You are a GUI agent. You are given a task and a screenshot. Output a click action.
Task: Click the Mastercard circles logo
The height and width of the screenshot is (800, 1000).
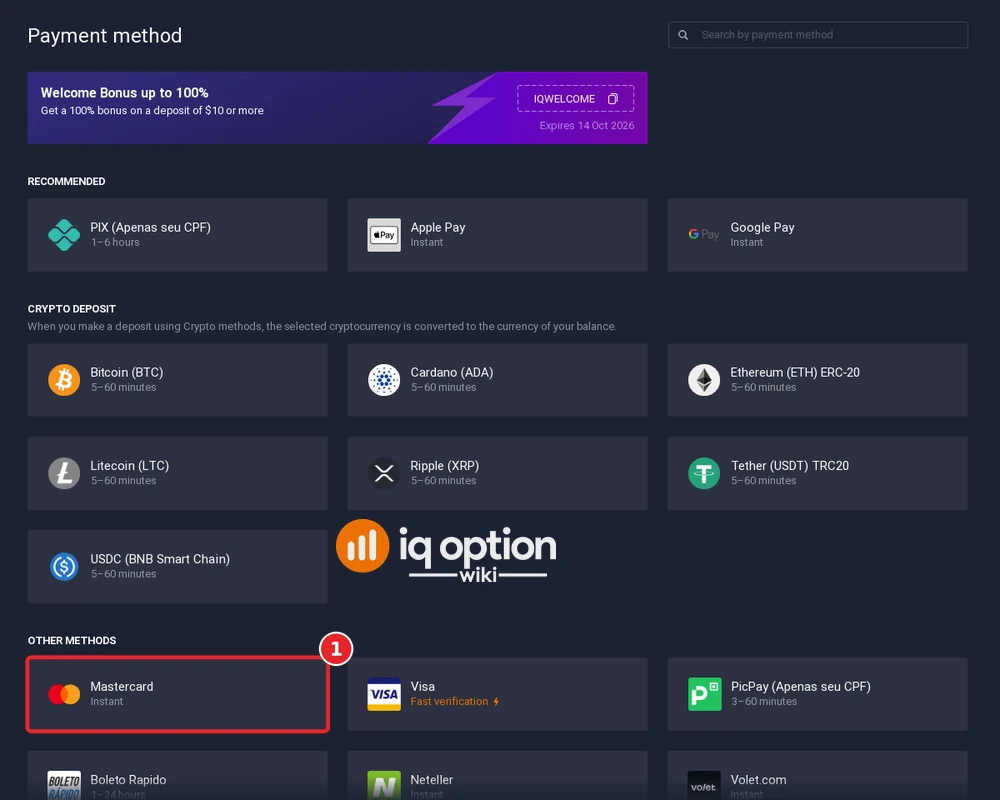(x=64, y=694)
